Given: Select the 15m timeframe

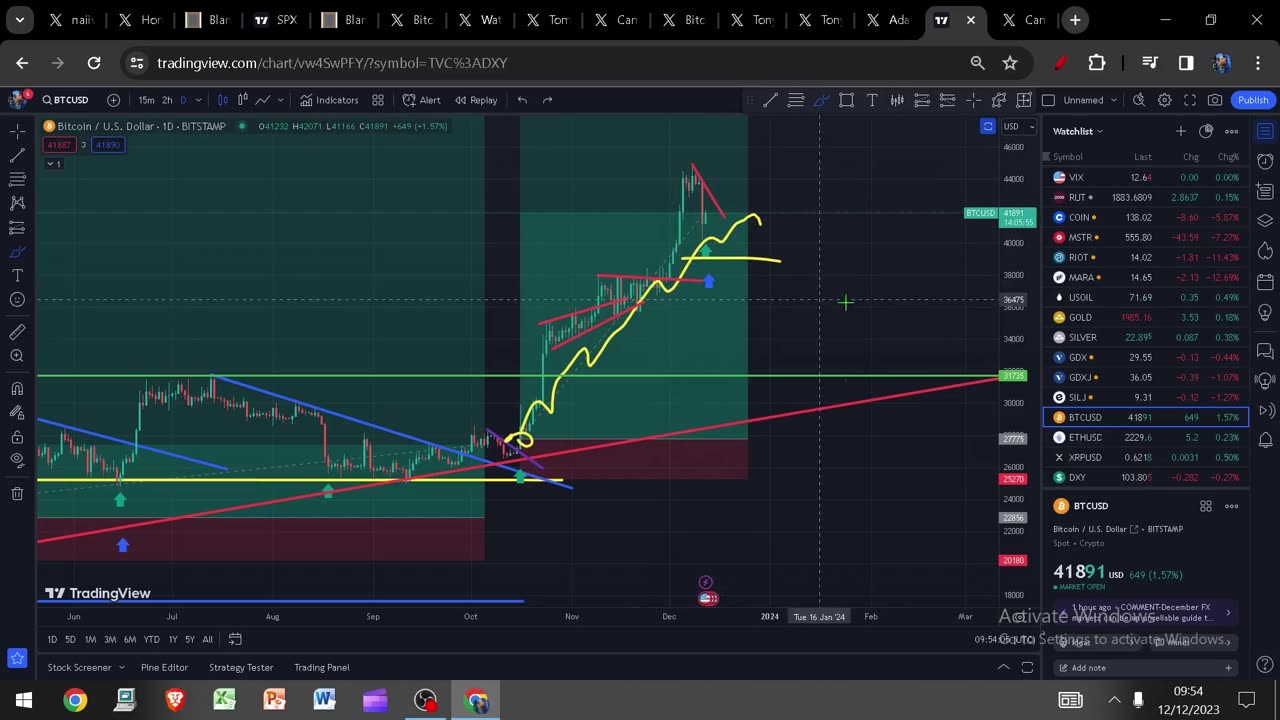Looking at the screenshot, I should [x=146, y=100].
